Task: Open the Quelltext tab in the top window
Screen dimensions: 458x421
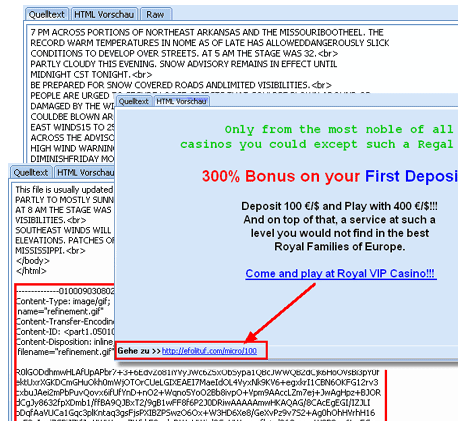Action: point(47,15)
